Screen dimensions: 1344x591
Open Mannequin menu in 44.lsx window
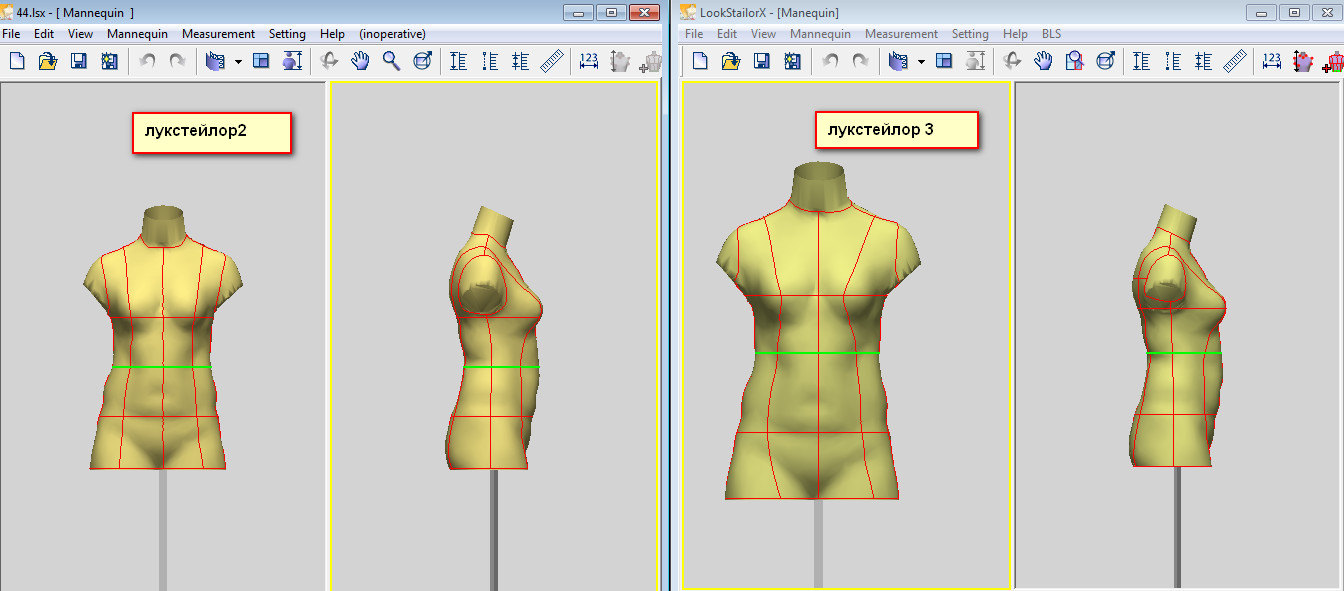[x=137, y=34]
